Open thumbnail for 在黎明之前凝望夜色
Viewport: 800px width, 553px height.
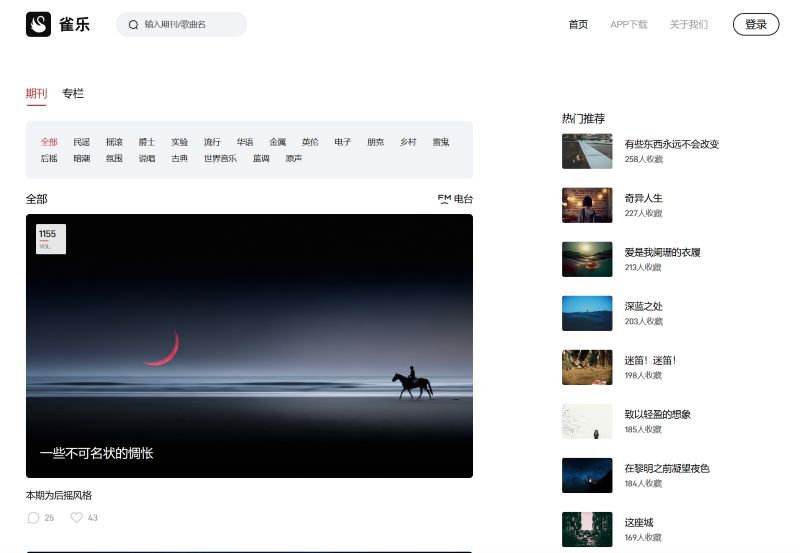(x=587, y=475)
